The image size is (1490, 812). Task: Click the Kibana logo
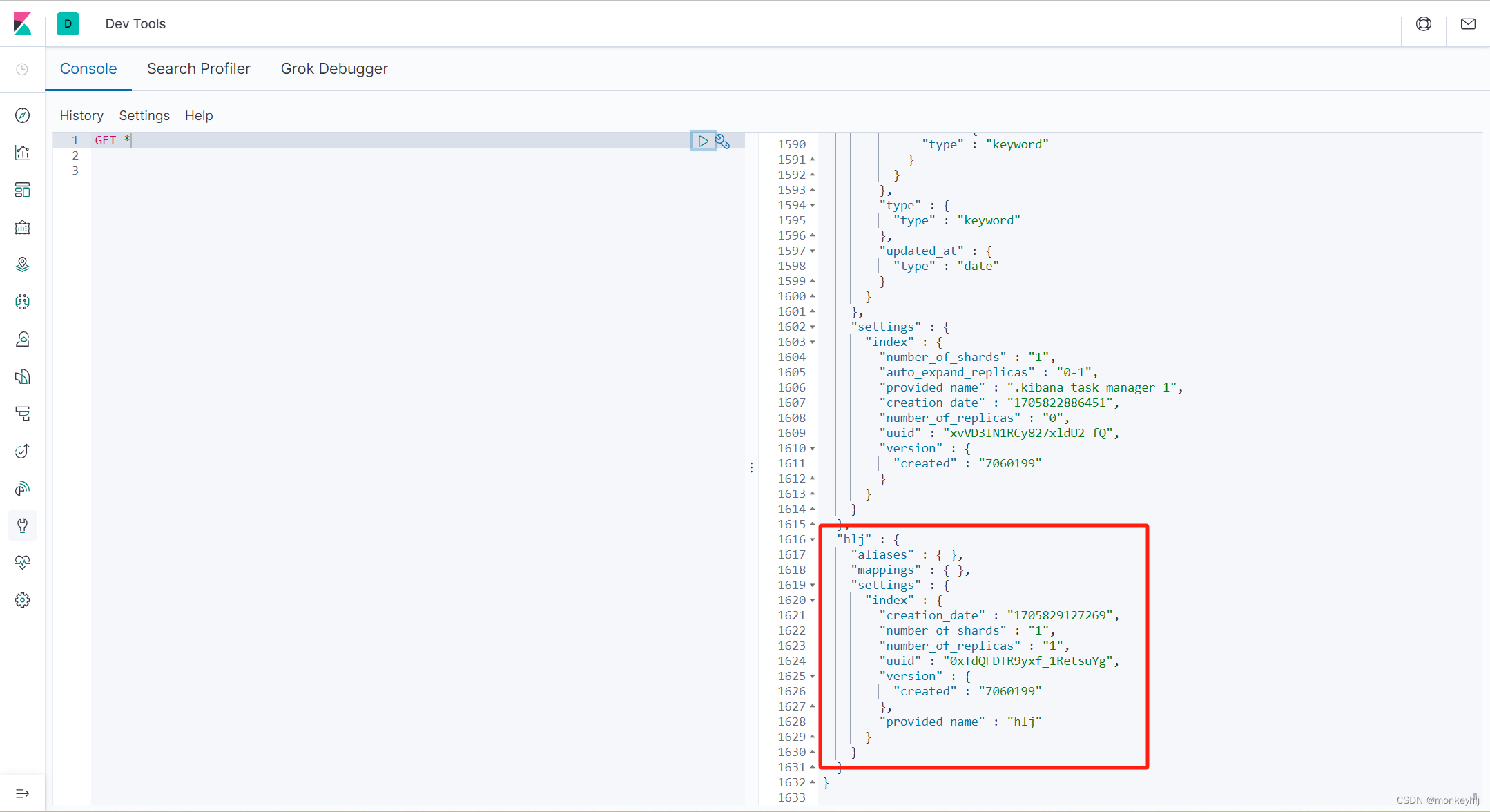(23, 23)
